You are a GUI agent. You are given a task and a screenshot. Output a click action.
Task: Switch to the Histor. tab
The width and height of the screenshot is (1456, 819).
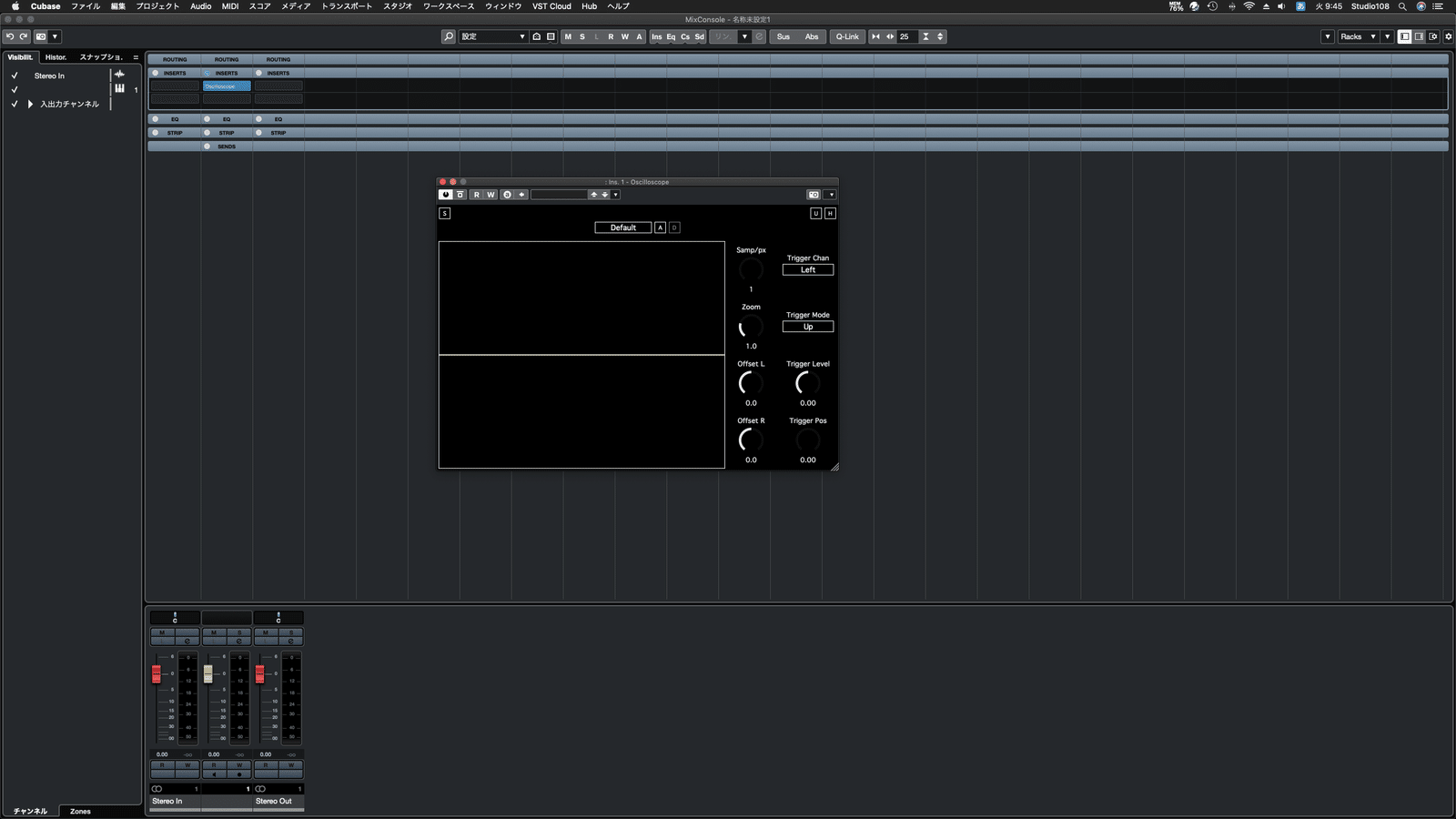pos(56,56)
